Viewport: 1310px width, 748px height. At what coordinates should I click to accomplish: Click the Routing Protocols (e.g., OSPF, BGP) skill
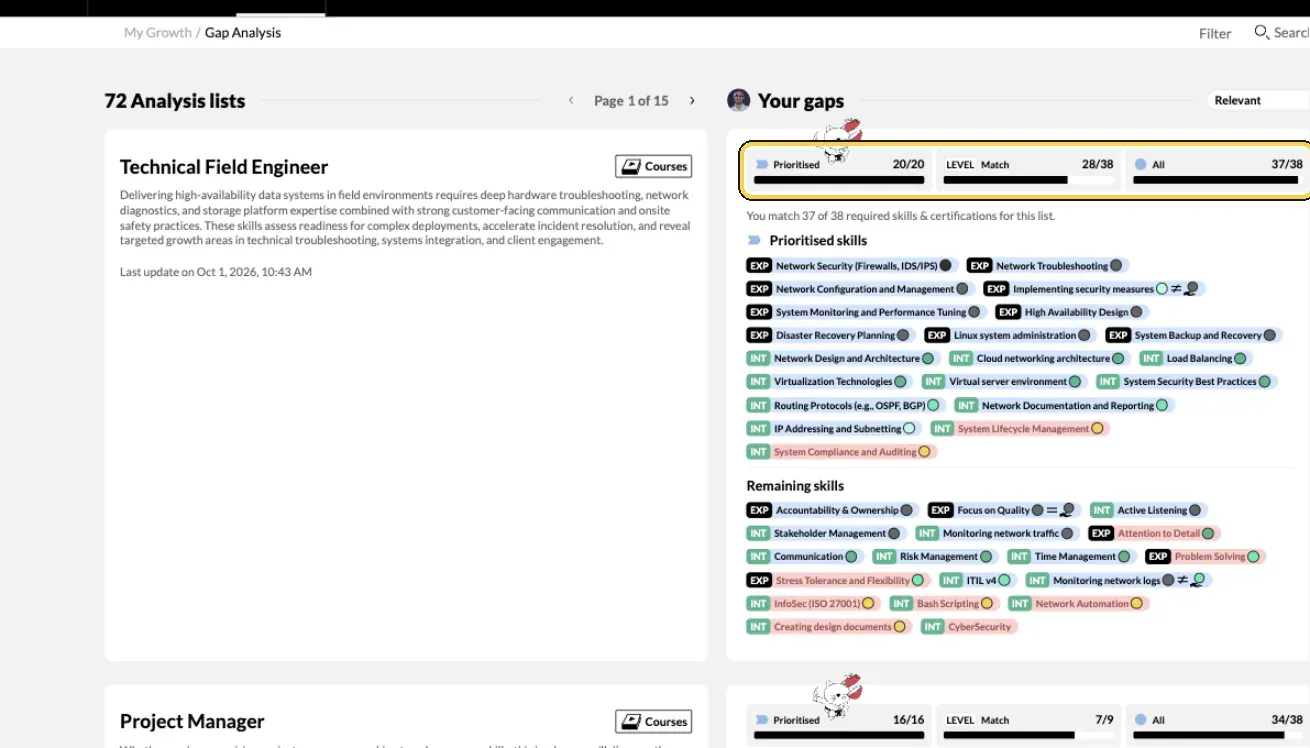tap(846, 406)
